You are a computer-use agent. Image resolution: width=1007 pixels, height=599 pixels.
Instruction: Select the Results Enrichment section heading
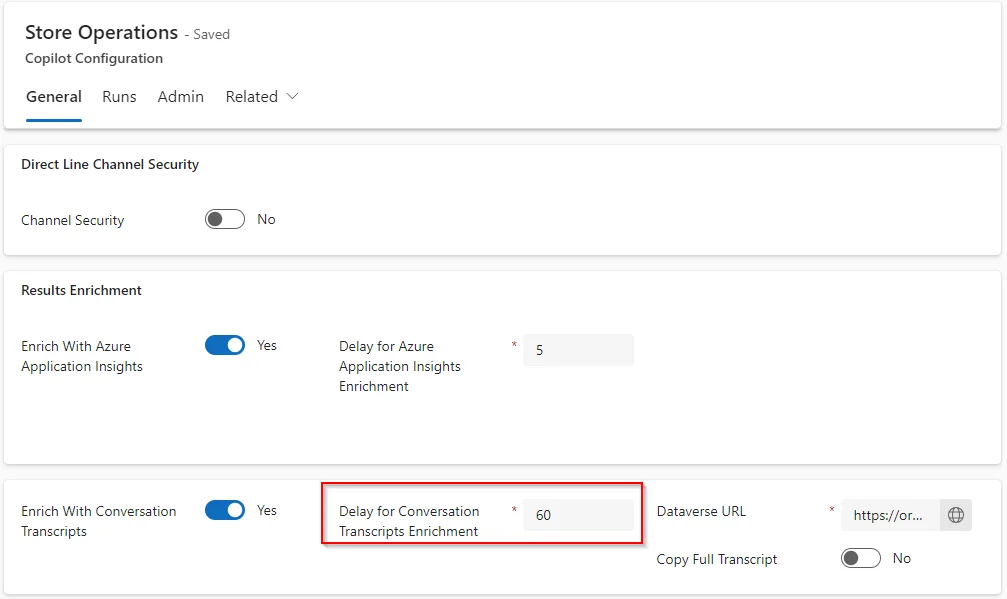[x=82, y=290]
